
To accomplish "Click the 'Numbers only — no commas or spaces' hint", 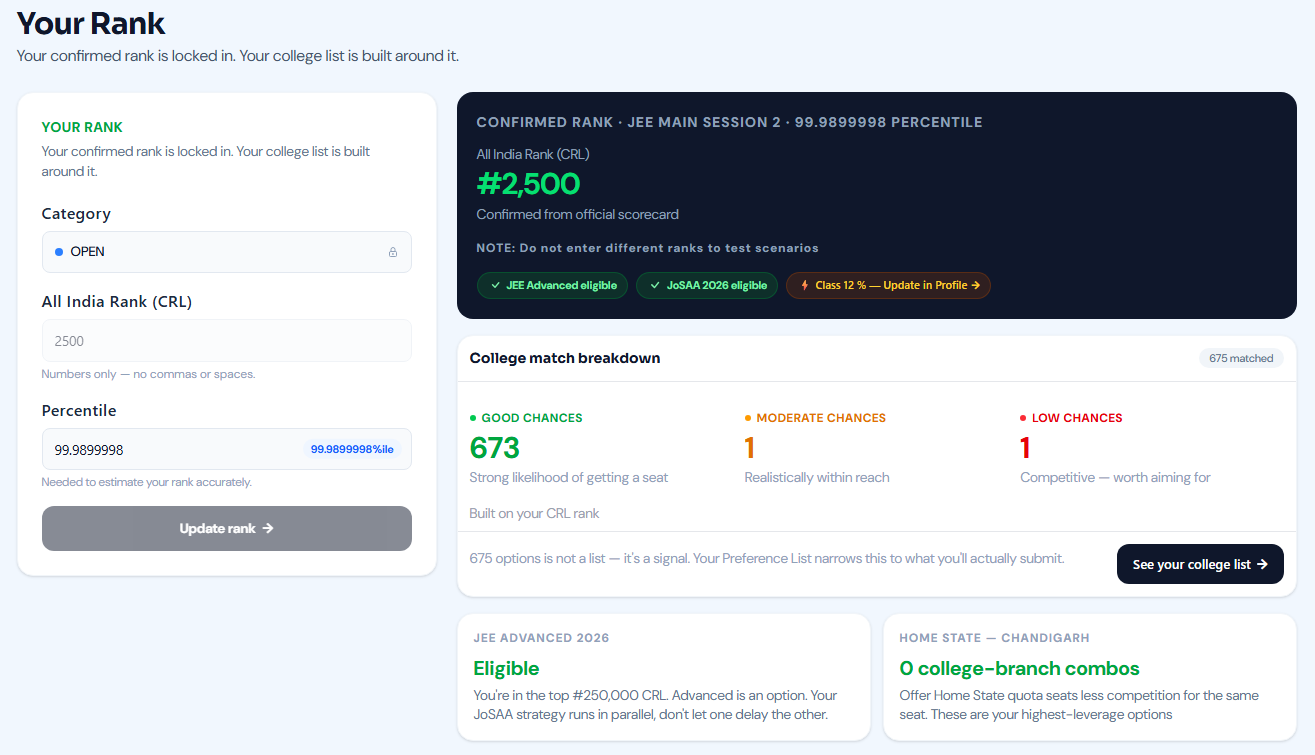I will pos(148,374).
